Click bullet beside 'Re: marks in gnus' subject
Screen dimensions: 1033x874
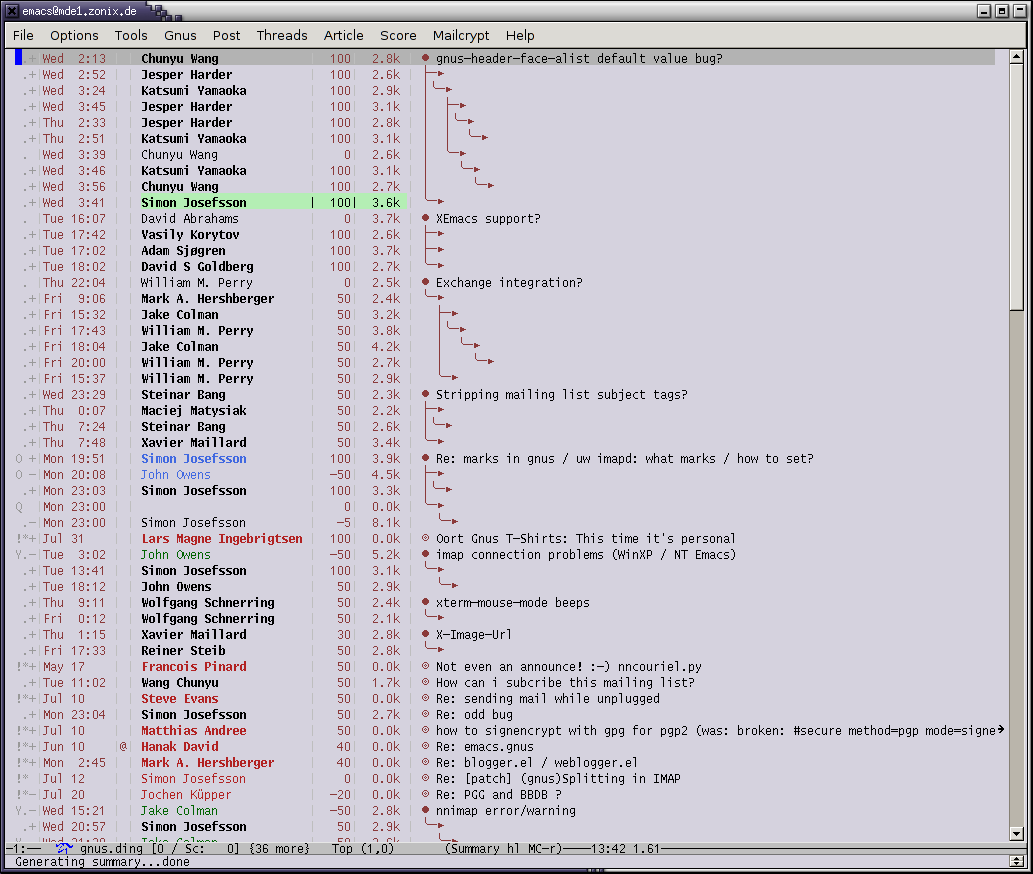[426, 458]
